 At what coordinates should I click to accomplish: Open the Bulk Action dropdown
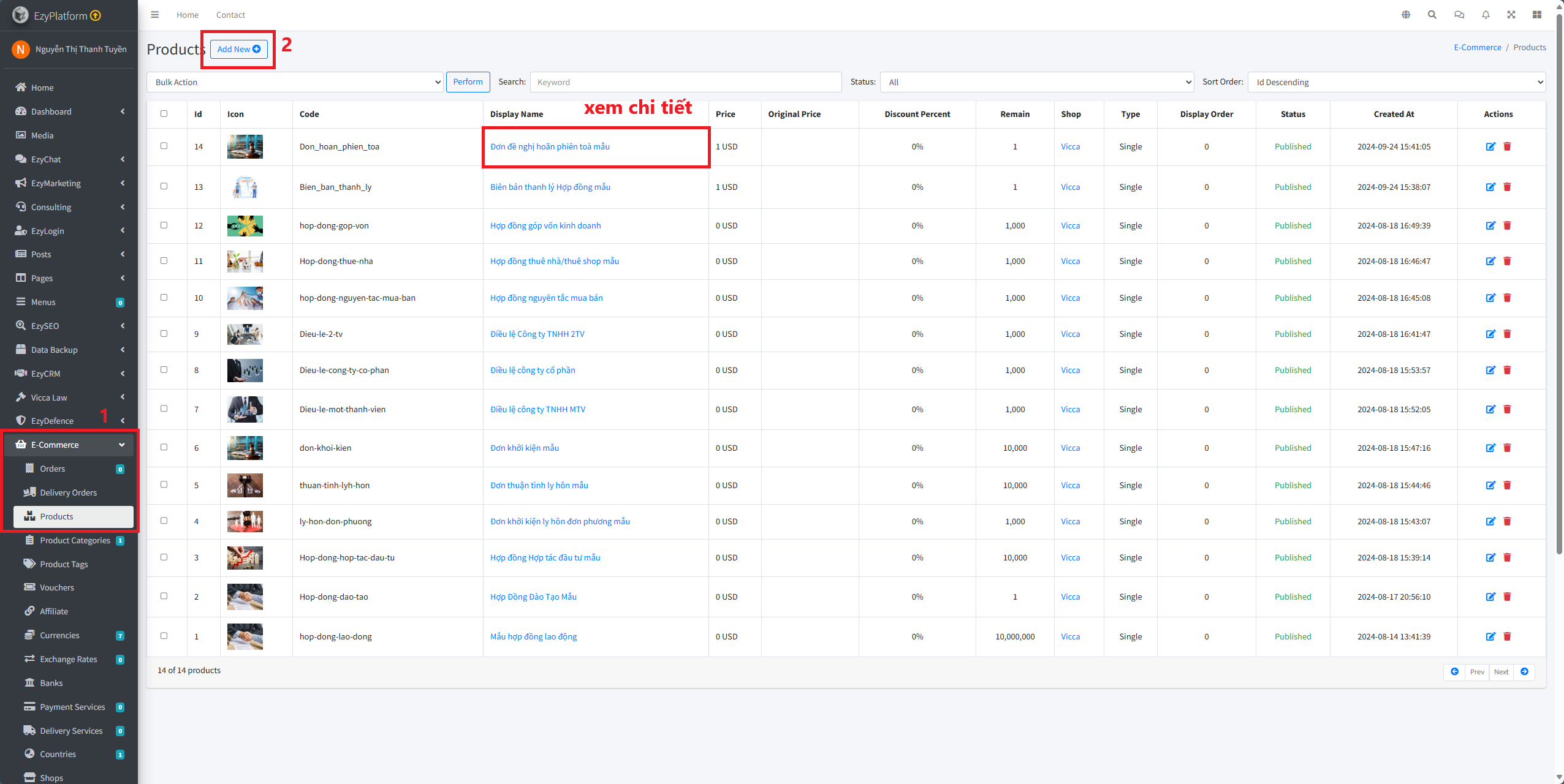[295, 82]
